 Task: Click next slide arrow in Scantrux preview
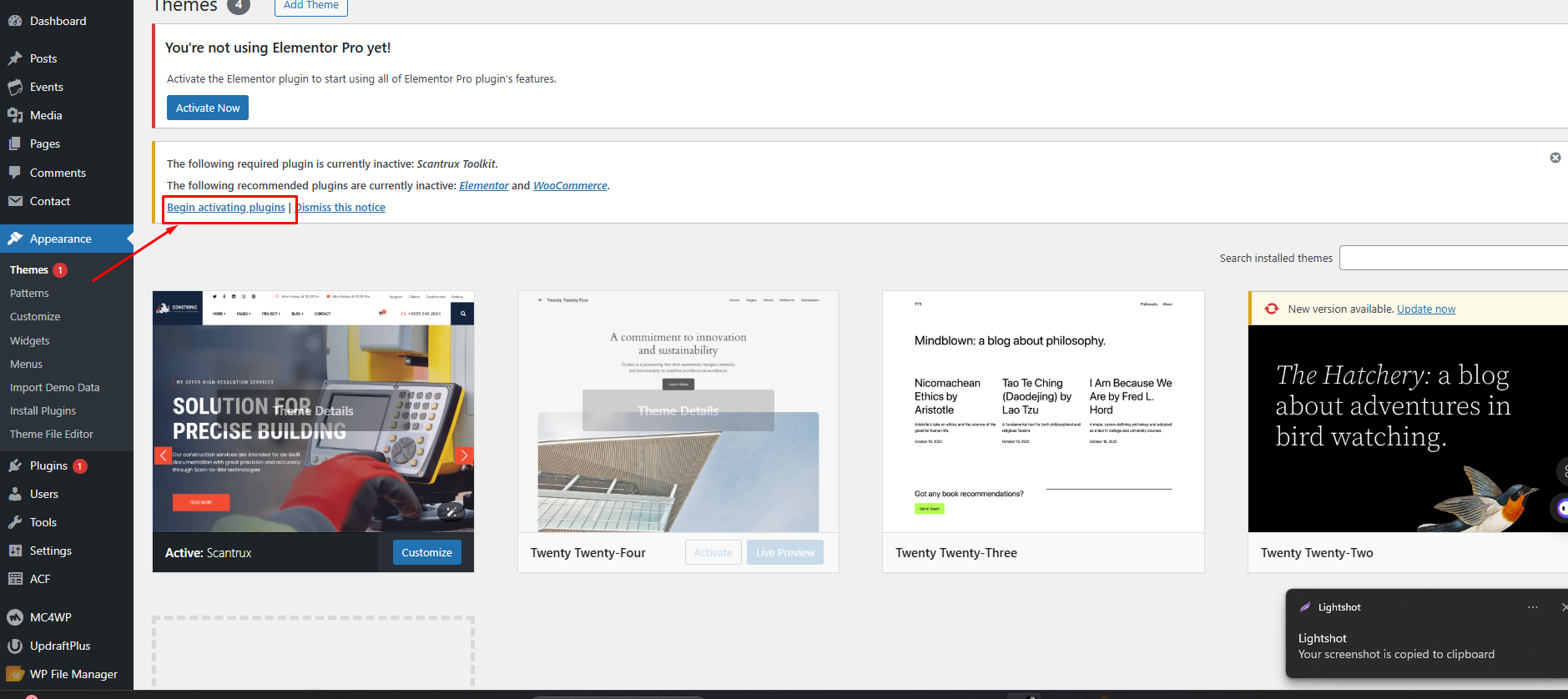465,455
